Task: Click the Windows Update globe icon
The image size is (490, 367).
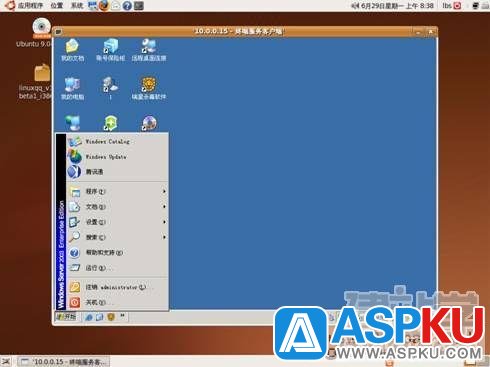Action: pyautogui.click(x=74, y=157)
